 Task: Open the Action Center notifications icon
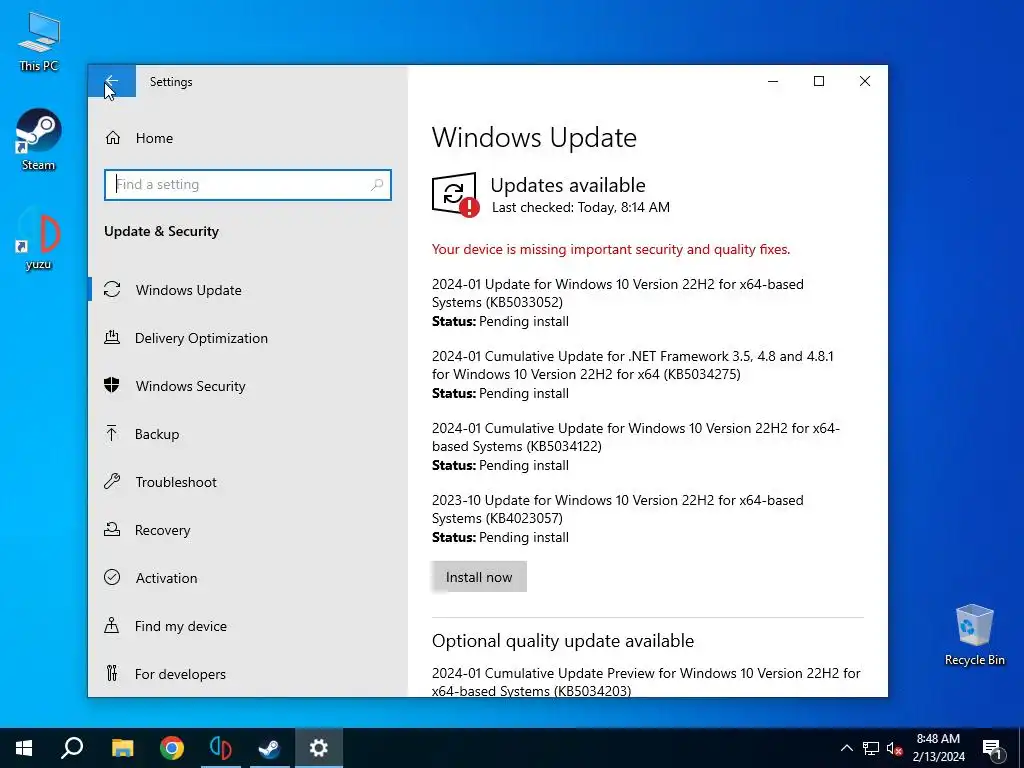(993, 748)
